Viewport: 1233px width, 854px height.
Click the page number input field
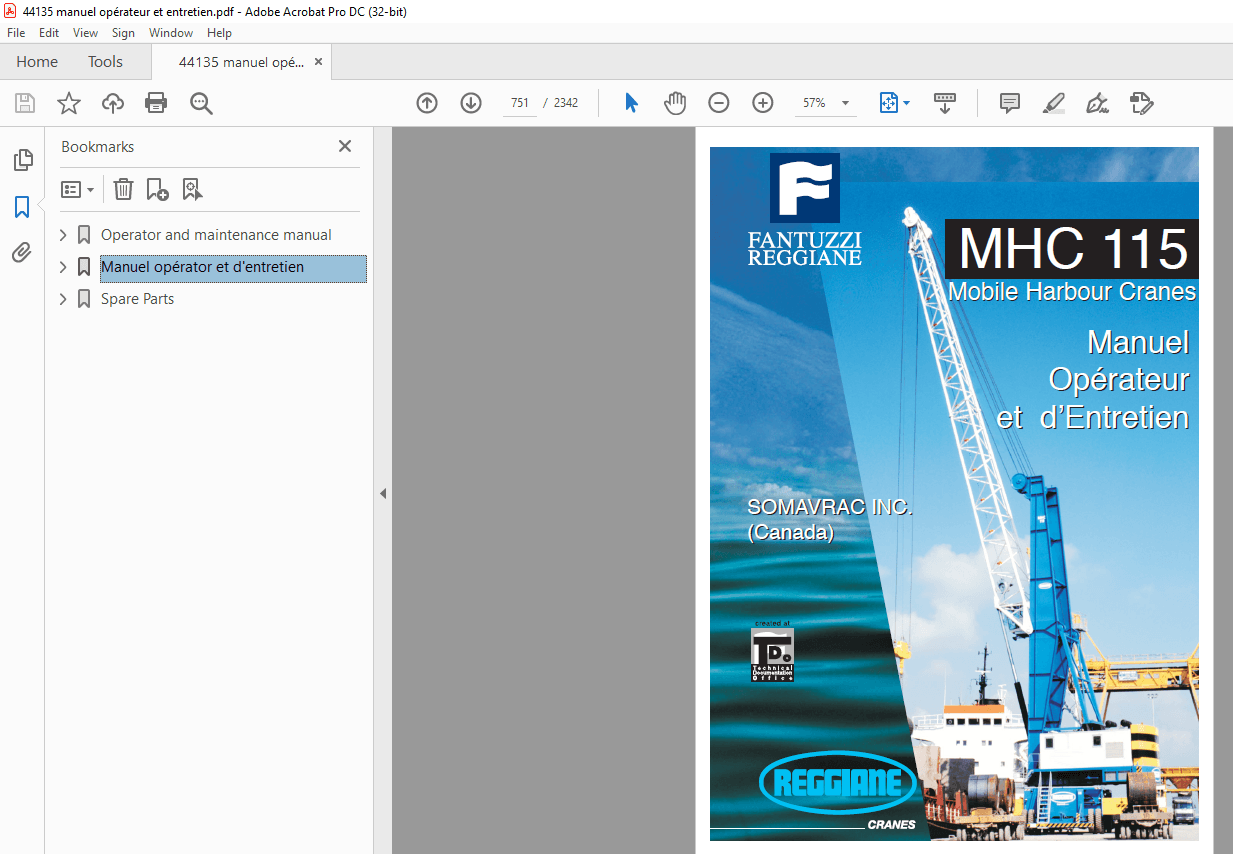click(x=519, y=102)
